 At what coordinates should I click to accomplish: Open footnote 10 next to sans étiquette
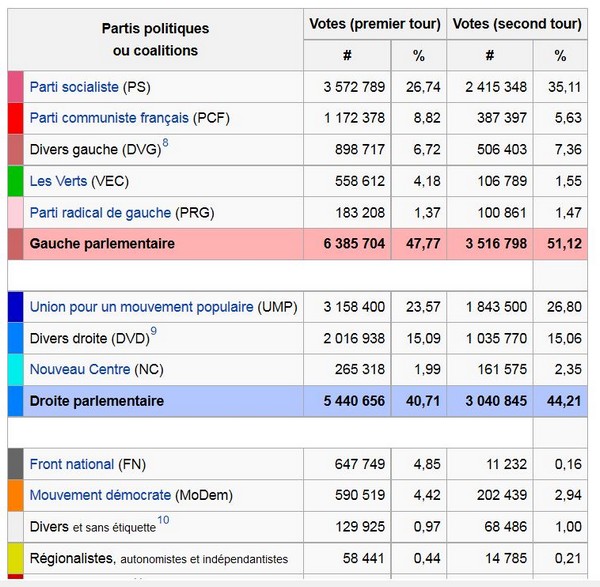[163, 521]
